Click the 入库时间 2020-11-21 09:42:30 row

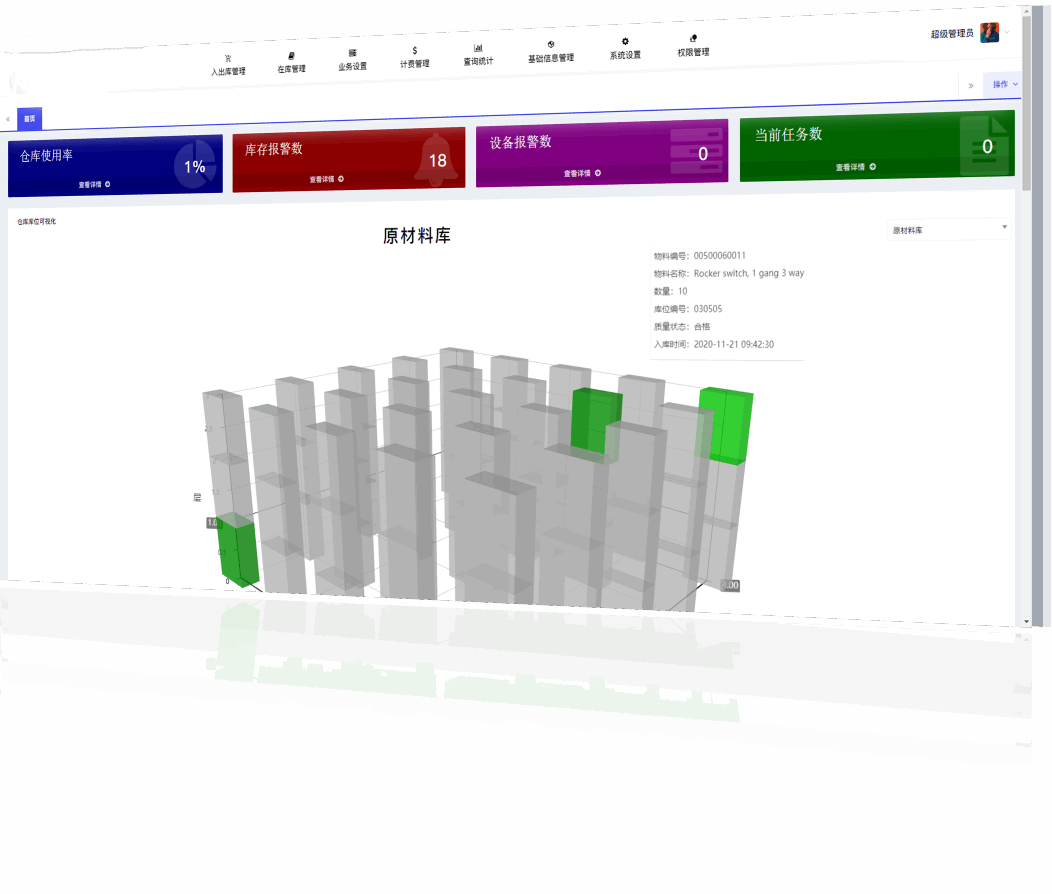pyautogui.click(x=713, y=344)
